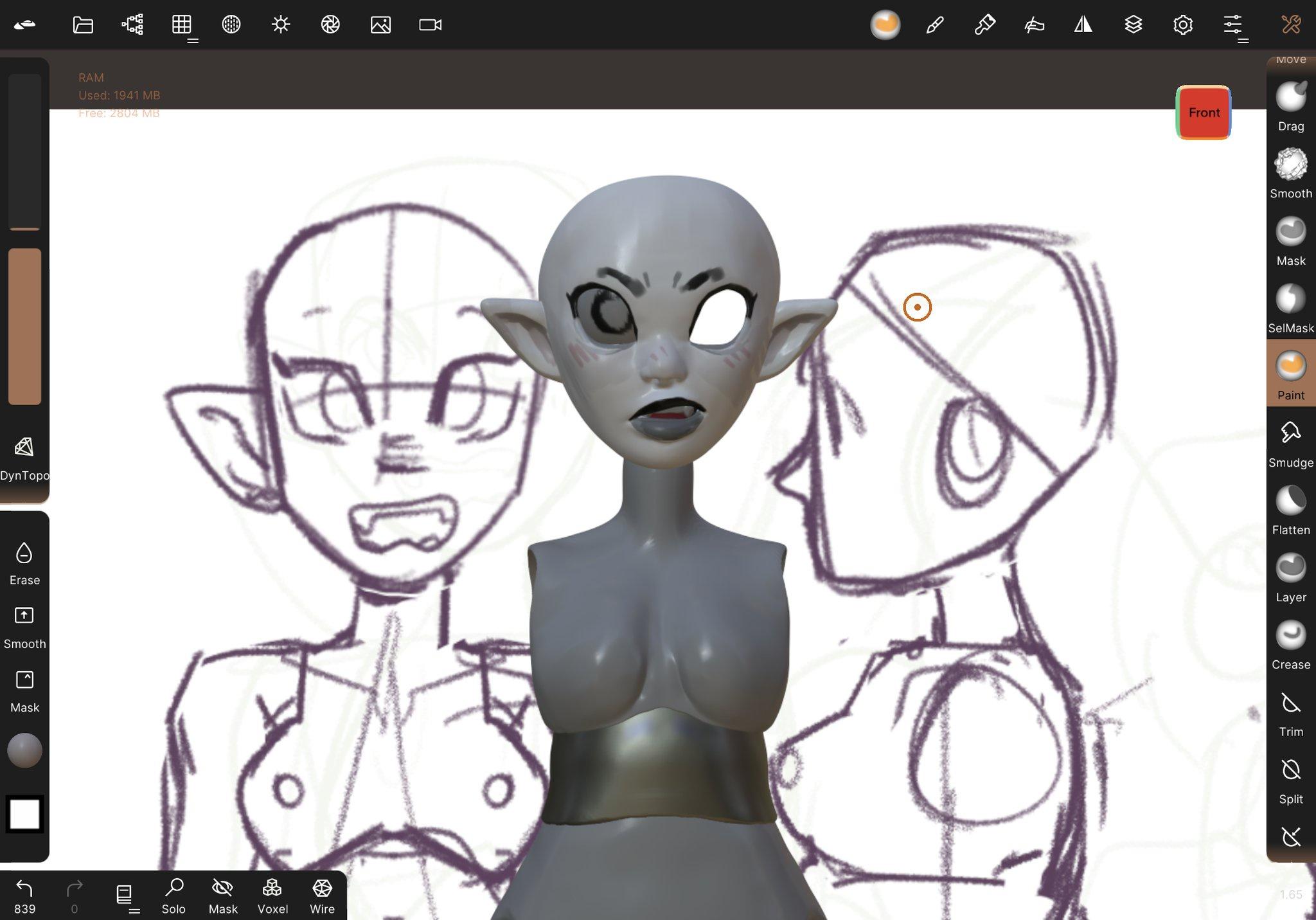Screen dimensions: 1316x920
Task: Open the Interface sliders menu
Action: [1232, 24]
